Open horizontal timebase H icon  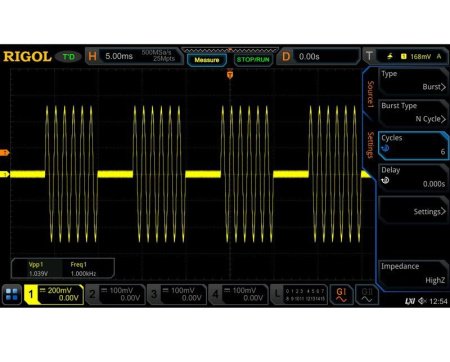92,56
